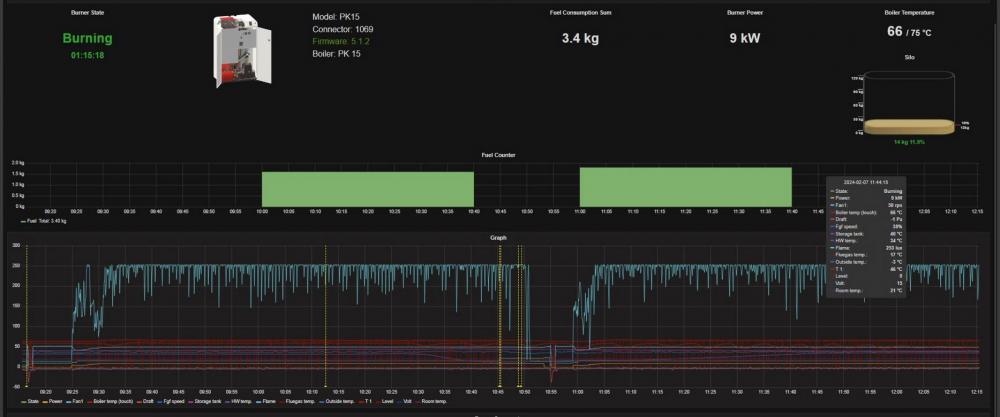This screenshot has height=417, width=1000.
Task: Toggle the State series in the Graph legend
Action: pyautogui.click(x=30, y=402)
